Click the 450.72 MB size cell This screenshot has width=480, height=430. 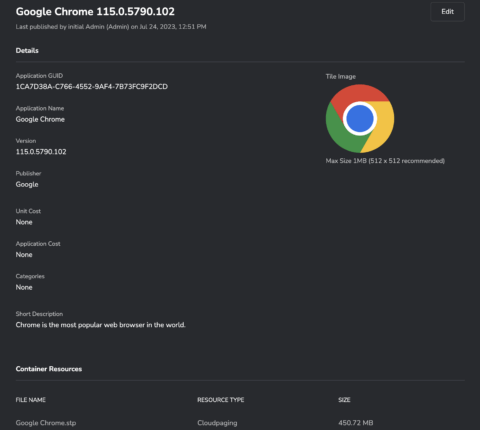[x=356, y=423]
